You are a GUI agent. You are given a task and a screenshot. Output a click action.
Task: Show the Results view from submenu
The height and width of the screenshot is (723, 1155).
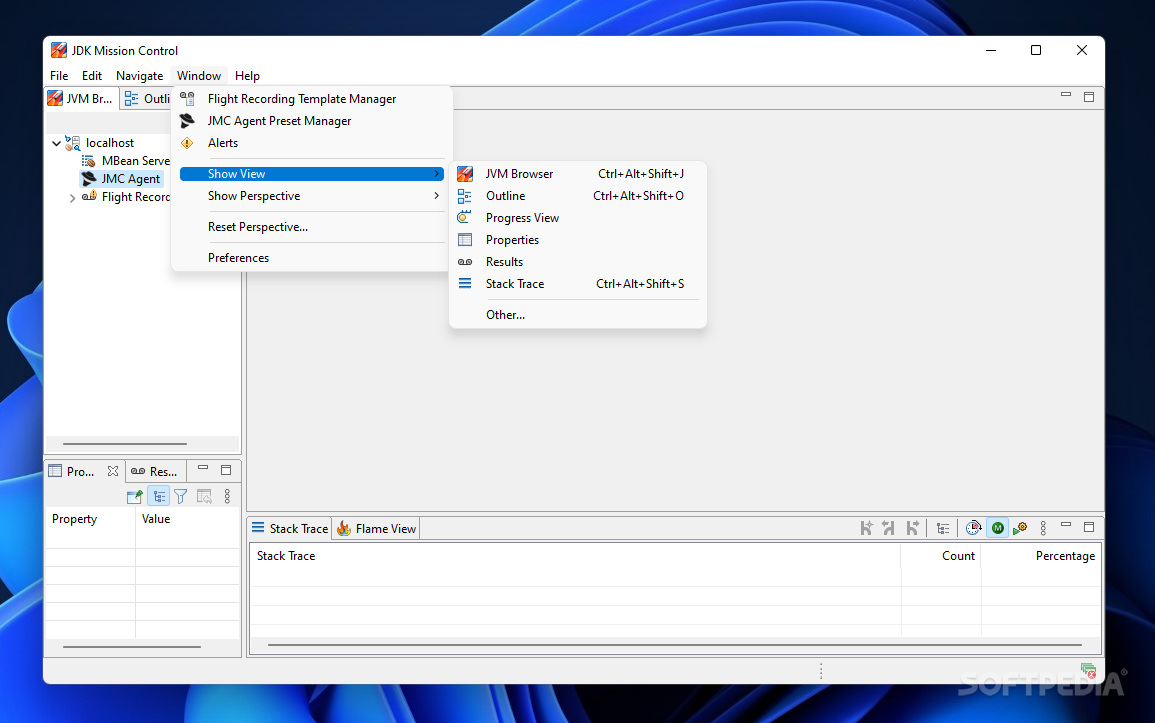click(x=578, y=262)
